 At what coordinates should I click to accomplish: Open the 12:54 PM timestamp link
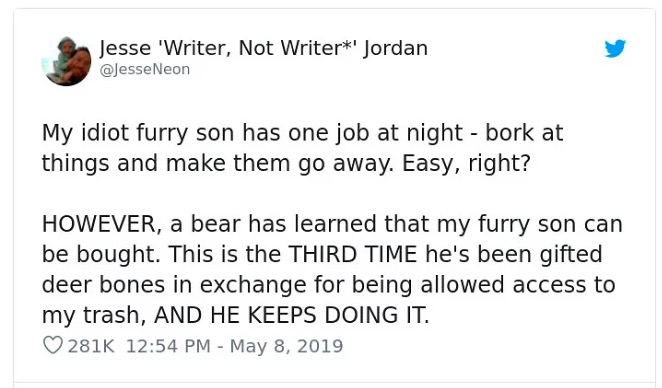point(168,346)
